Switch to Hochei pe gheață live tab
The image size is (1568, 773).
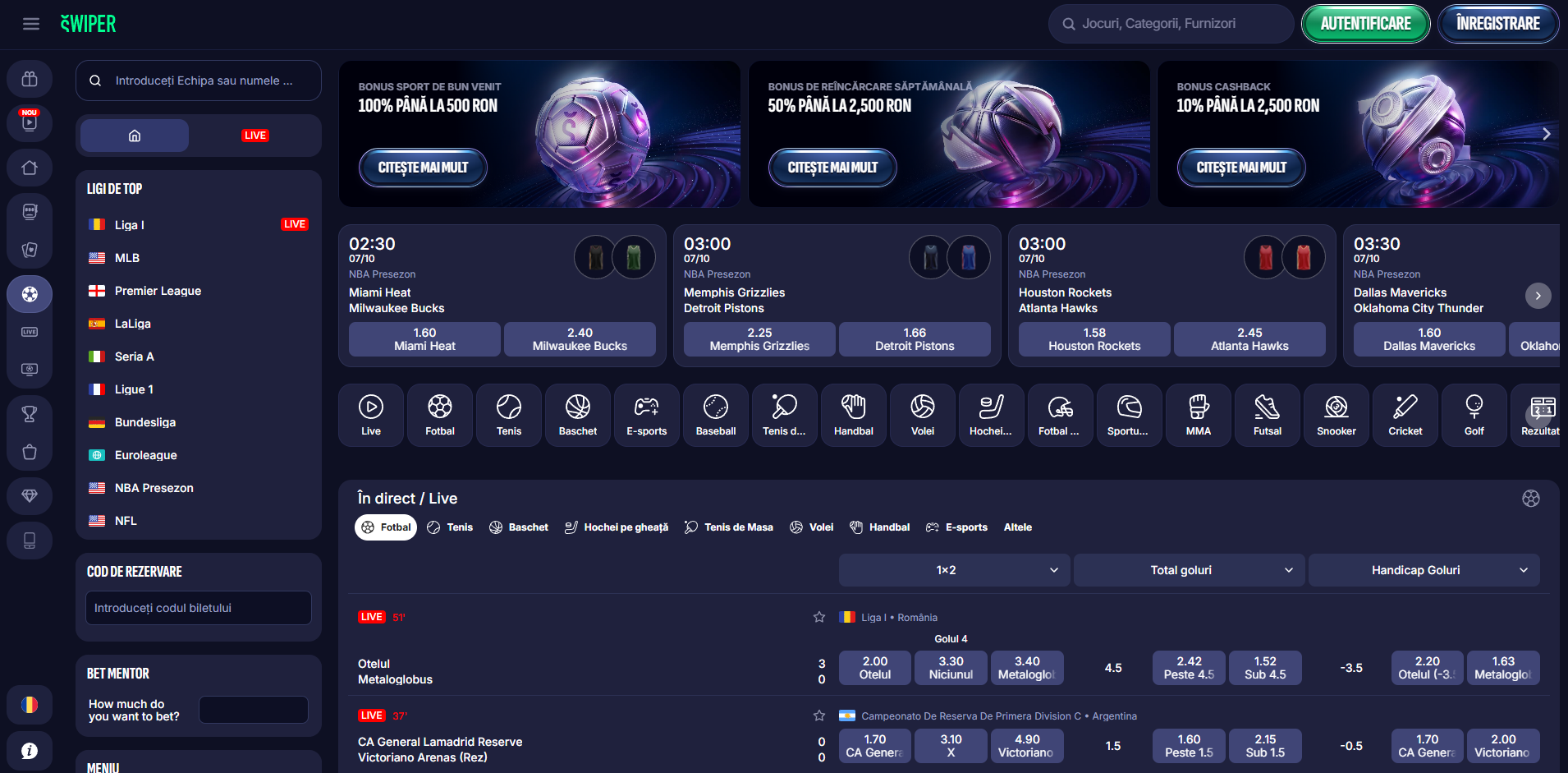tap(617, 527)
